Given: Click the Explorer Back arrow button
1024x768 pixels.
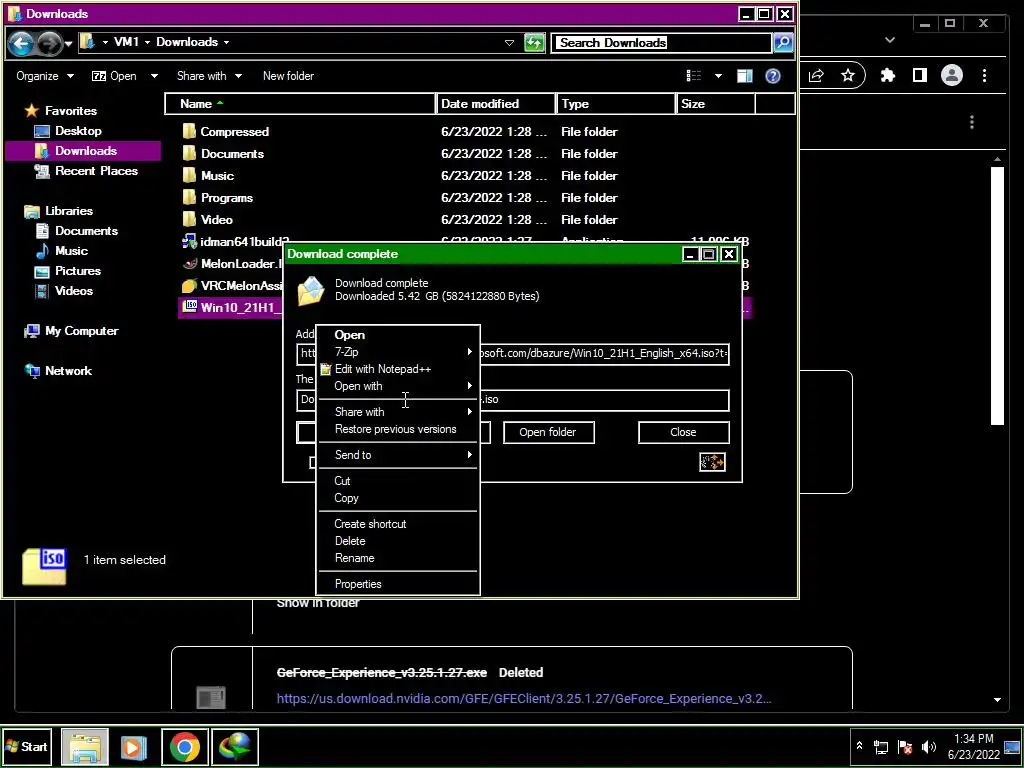Looking at the screenshot, I should (21, 43).
